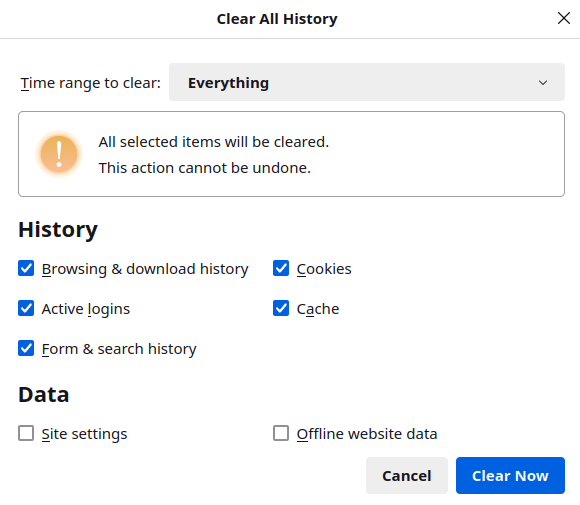Viewport: 580px width, 505px height.
Task: Click the orange warning exclamation icon
Action: coord(59,154)
